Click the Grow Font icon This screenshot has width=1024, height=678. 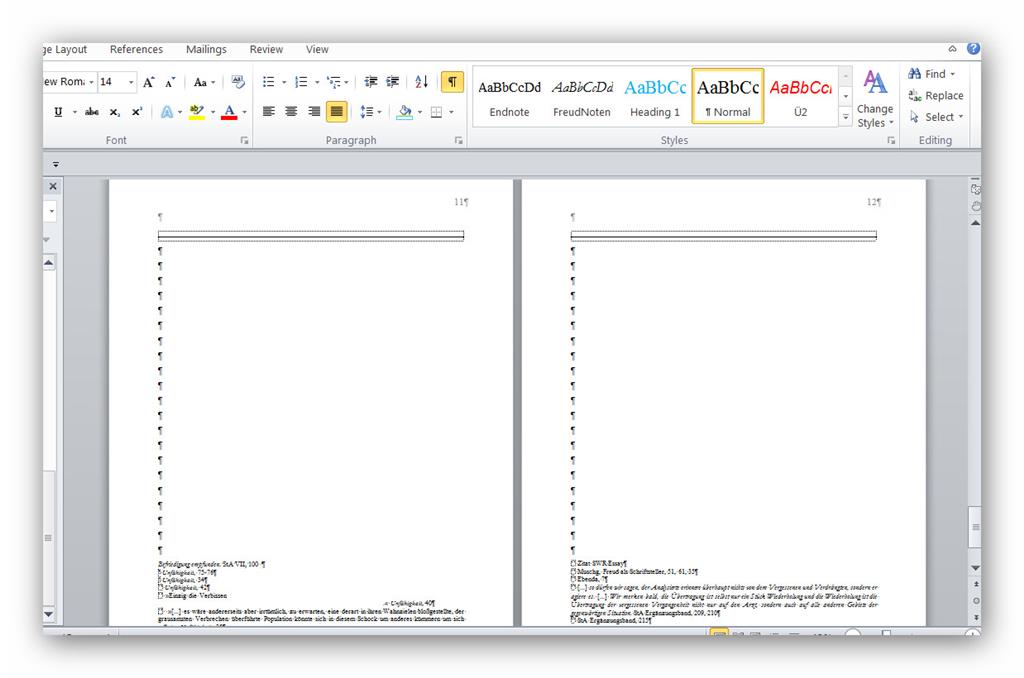pyautogui.click(x=149, y=82)
